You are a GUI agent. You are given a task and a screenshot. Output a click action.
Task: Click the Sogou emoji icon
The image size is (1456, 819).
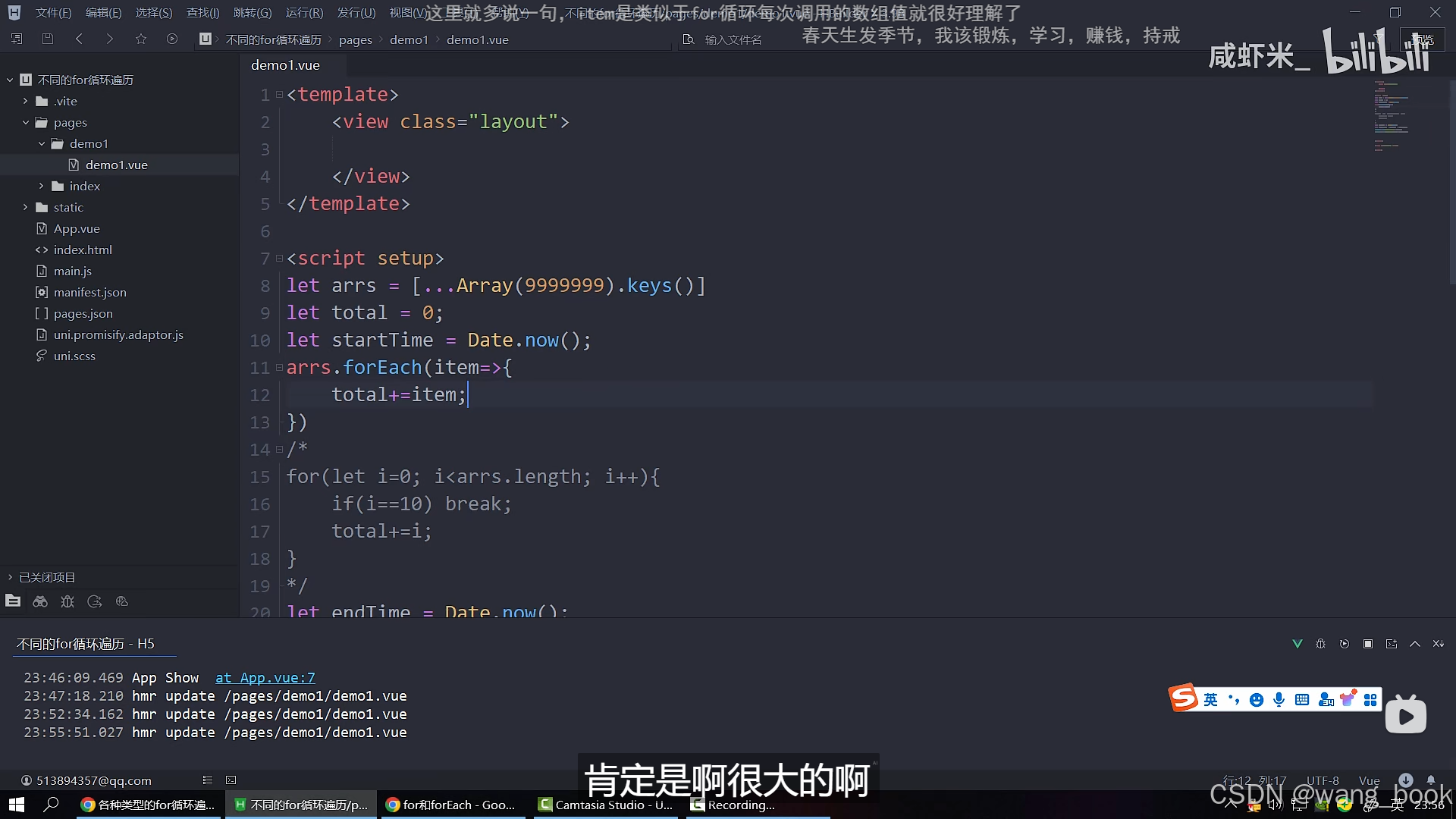[1257, 700]
